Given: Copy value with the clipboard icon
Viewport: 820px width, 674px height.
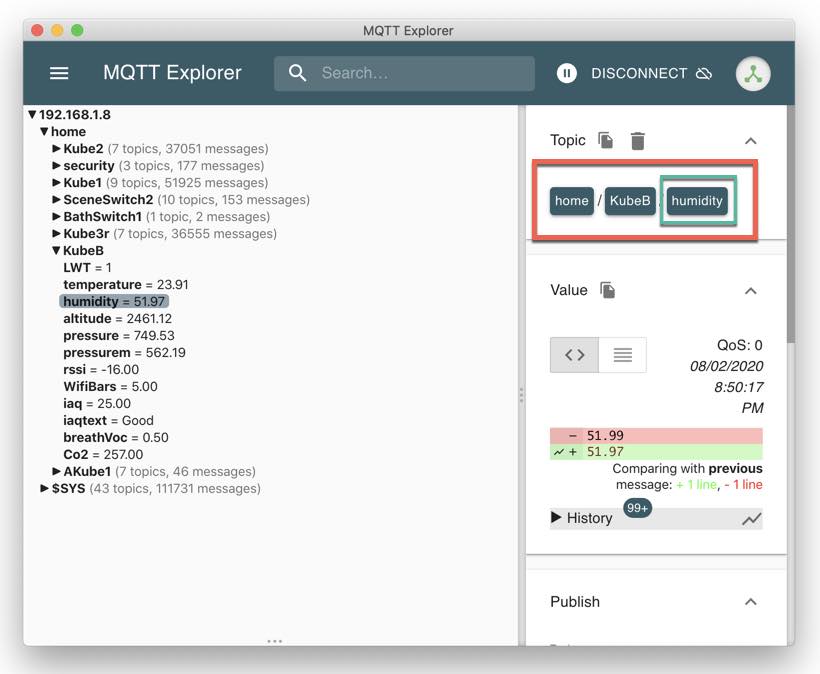Looking at the screenshot, I should pos(607,290).
